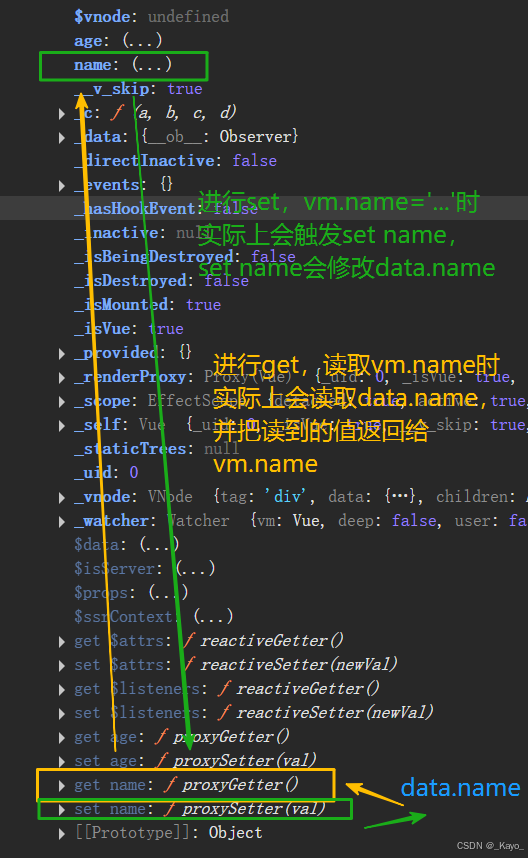Expand the _c function entry
Viewport: 528px width, 858px height.
(62, 114)
